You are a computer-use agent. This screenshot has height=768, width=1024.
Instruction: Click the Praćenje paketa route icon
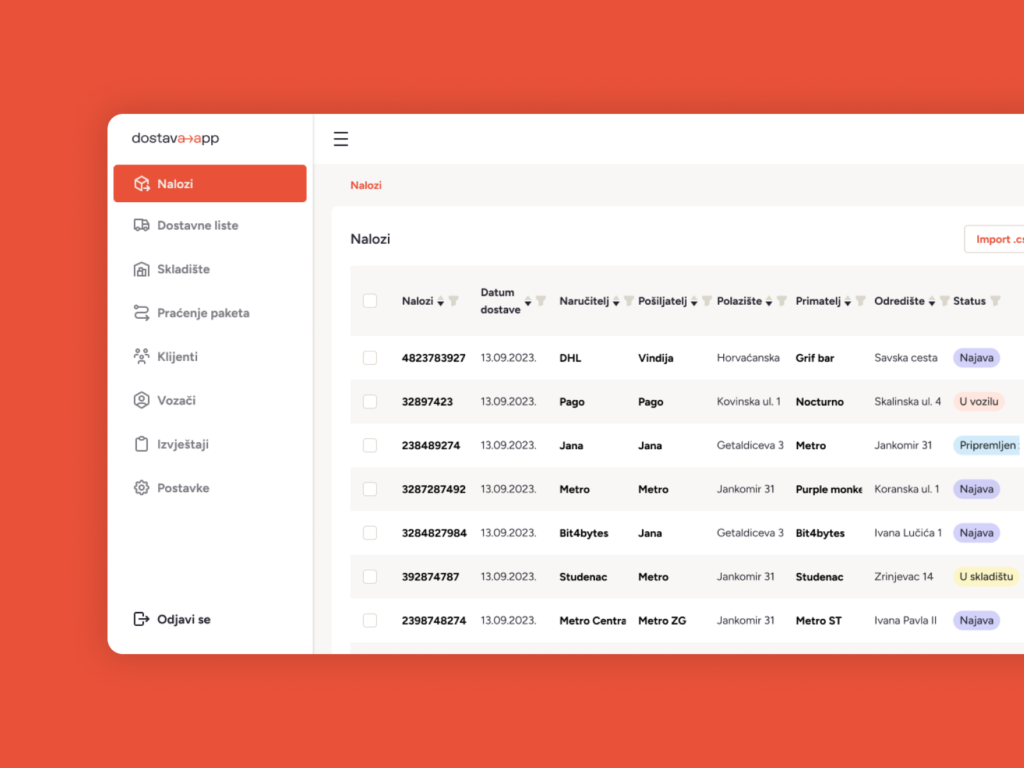click(x=142, y=313)
